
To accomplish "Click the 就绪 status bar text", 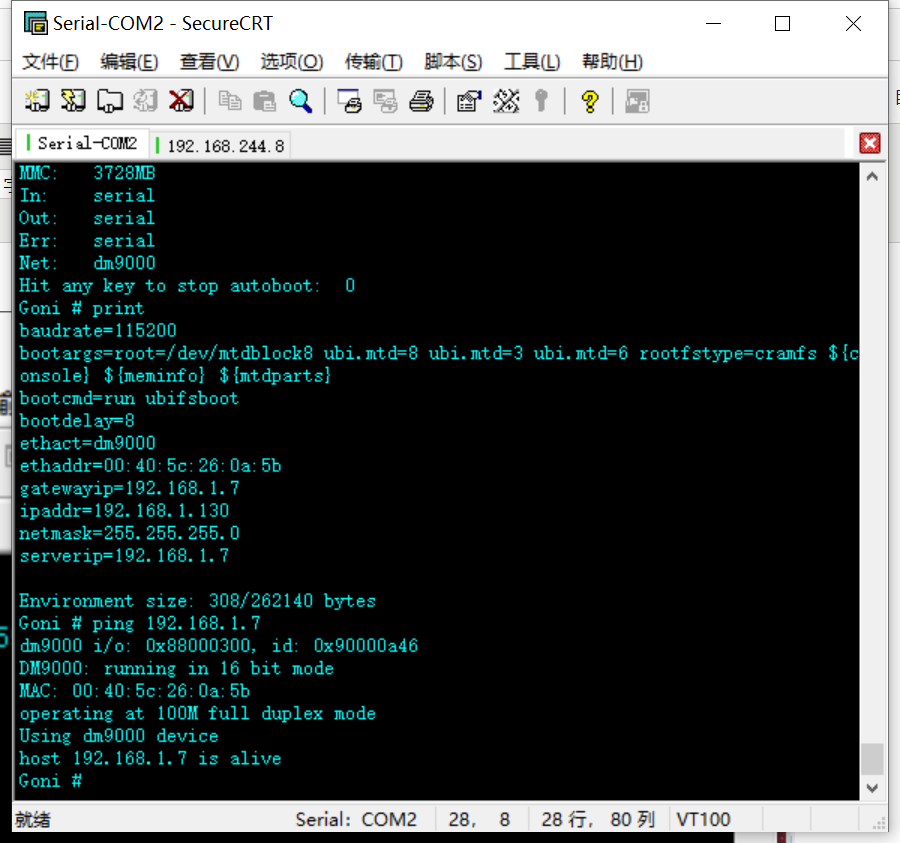I will click(x=33, y=819).
